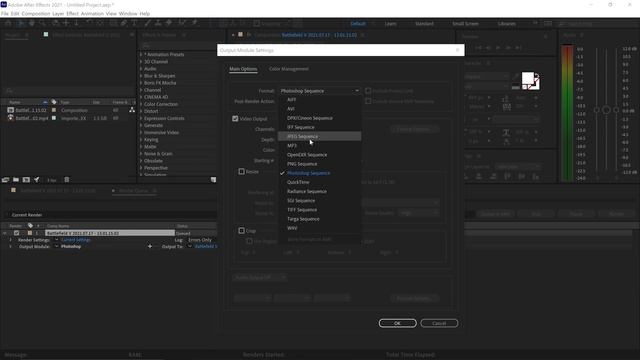Add output module with plus icon
The image size is (640, 360).
150,246
